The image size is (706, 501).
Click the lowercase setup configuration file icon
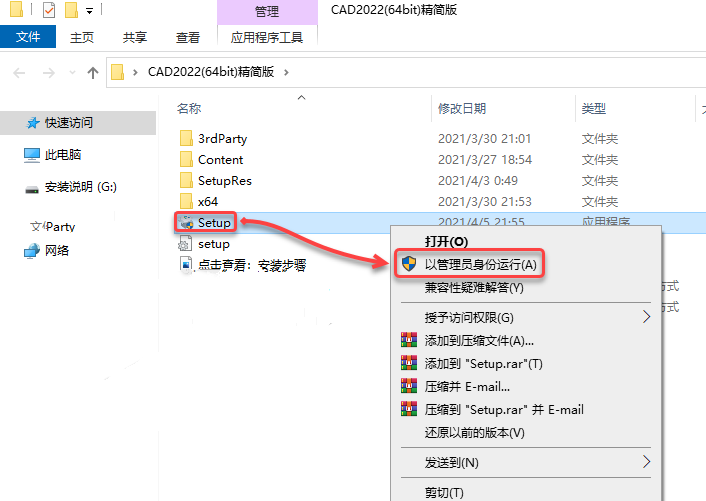click(185, 244)
